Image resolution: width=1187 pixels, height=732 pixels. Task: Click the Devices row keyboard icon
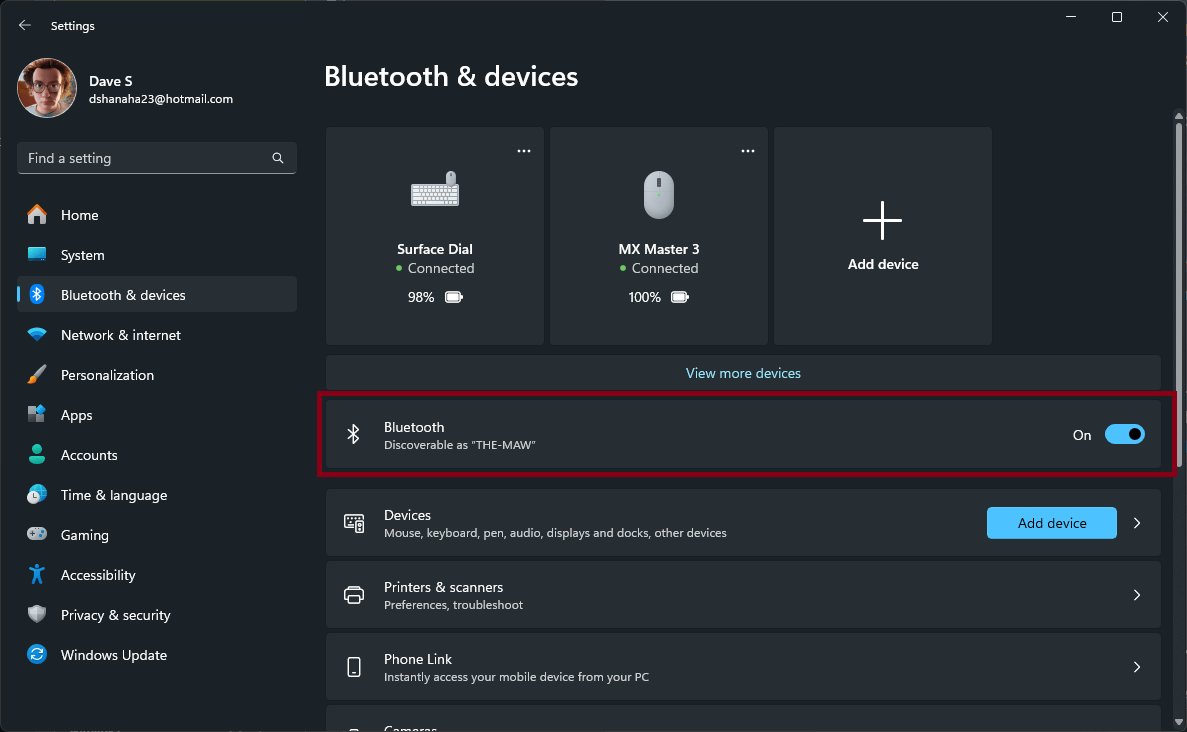click(x=354, y=523)
